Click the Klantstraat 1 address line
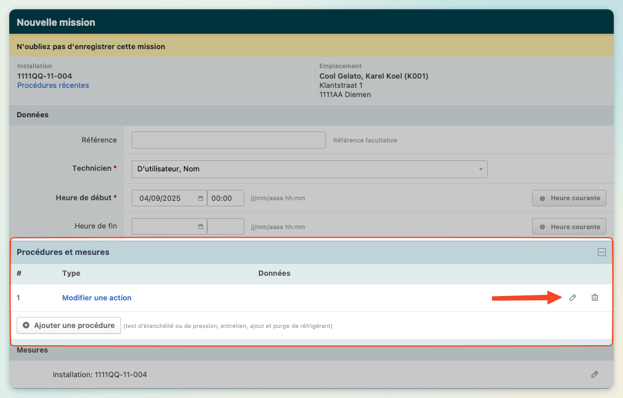Image resolution: width=623 pixels, height=398 pixels. tap(341, 85)
